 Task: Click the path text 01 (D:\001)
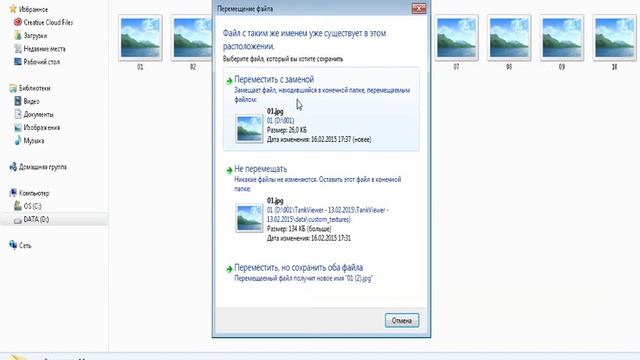[x=280, y=120]
